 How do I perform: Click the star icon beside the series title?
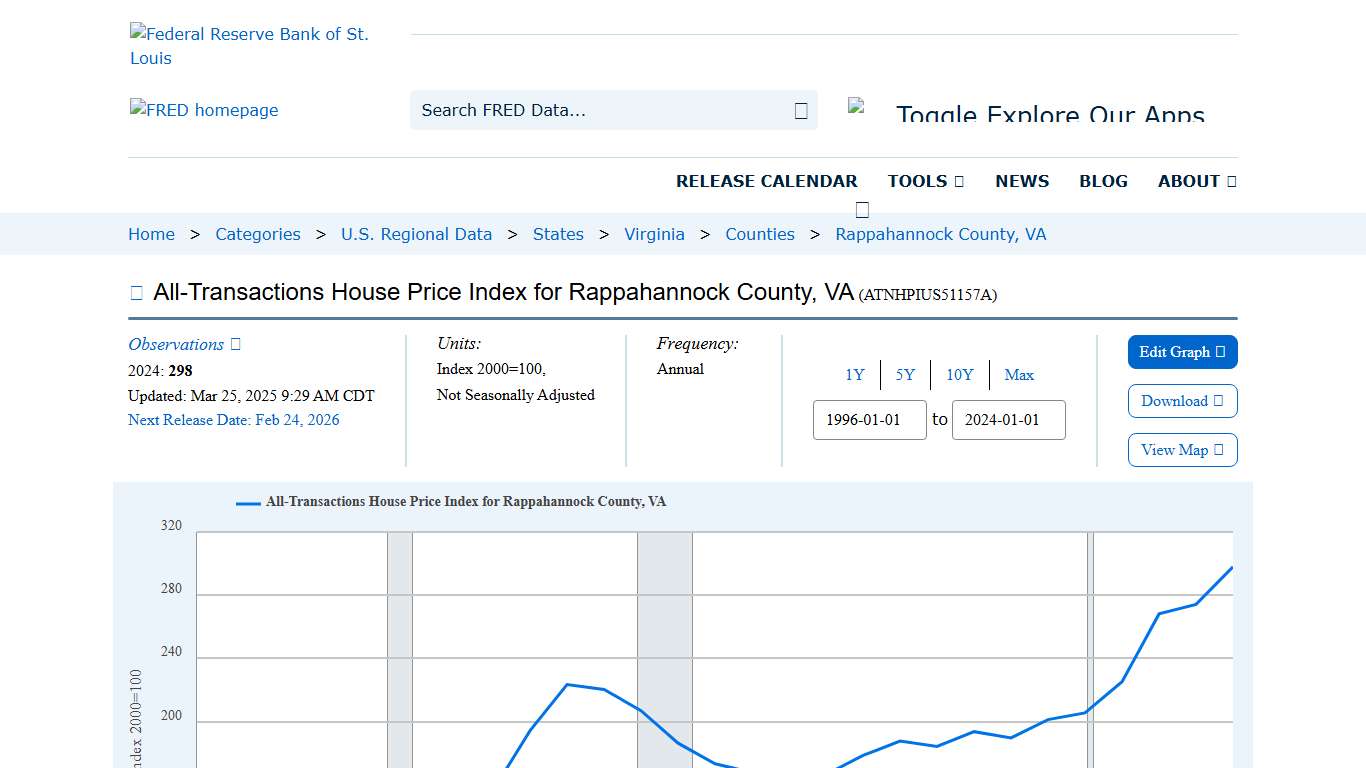point(136,291)
